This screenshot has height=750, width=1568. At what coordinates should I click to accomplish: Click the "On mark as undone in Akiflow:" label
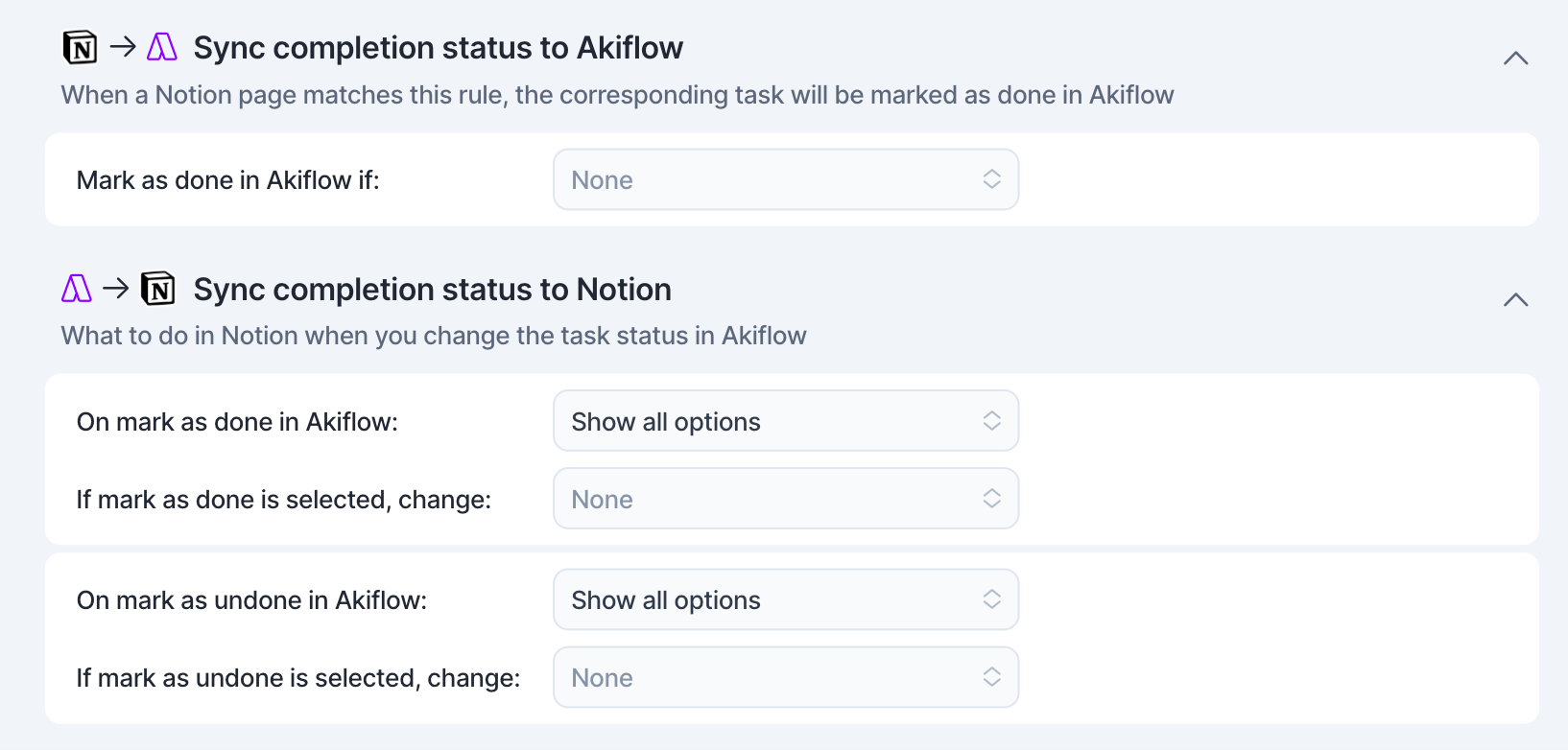251,600
